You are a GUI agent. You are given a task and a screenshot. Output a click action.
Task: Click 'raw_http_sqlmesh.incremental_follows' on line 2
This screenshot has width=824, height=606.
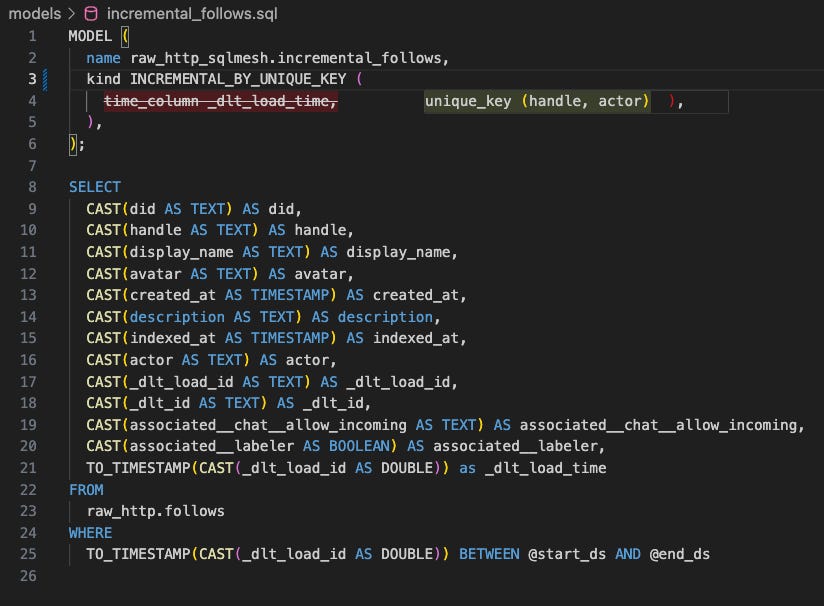(x=286, y=58)
